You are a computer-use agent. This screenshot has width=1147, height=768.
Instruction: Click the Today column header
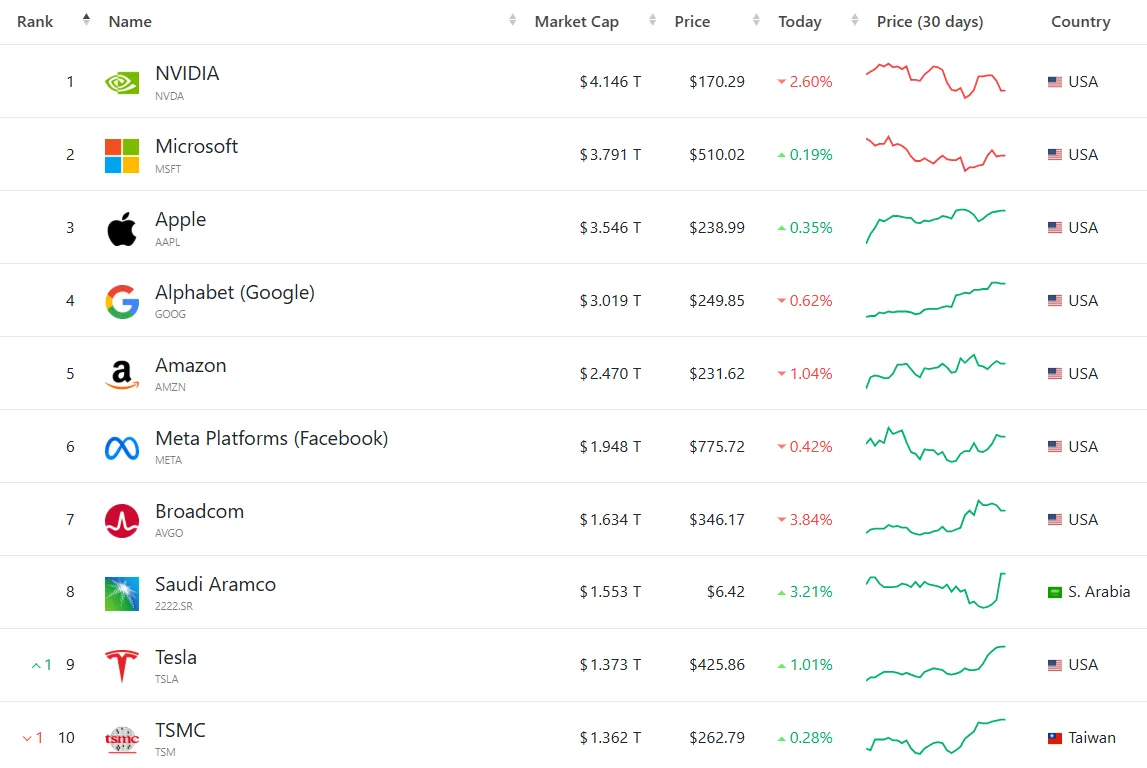pos(800,22)
